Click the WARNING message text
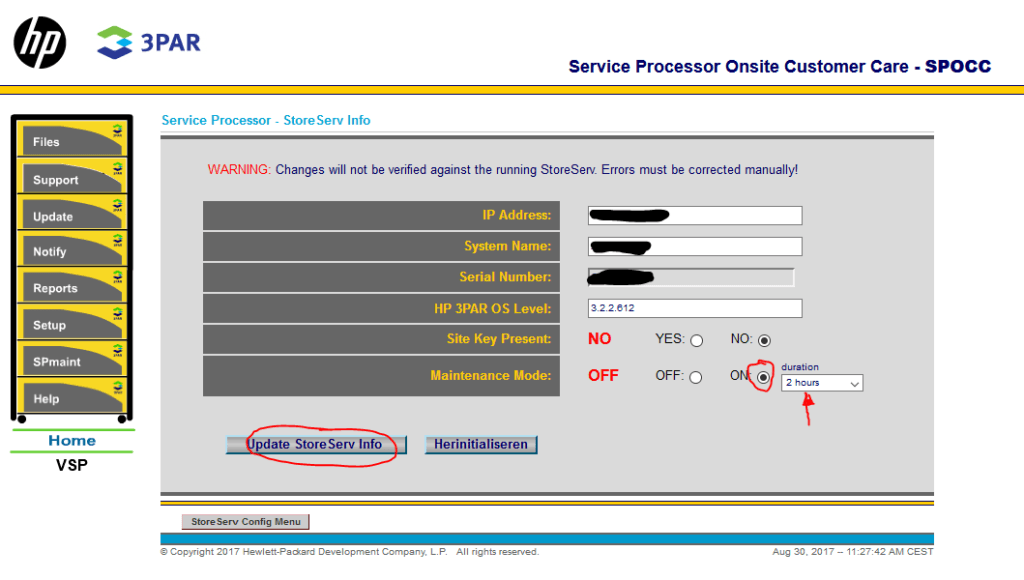The height and width of the screenshot is (580, 1024). [503, 170]
